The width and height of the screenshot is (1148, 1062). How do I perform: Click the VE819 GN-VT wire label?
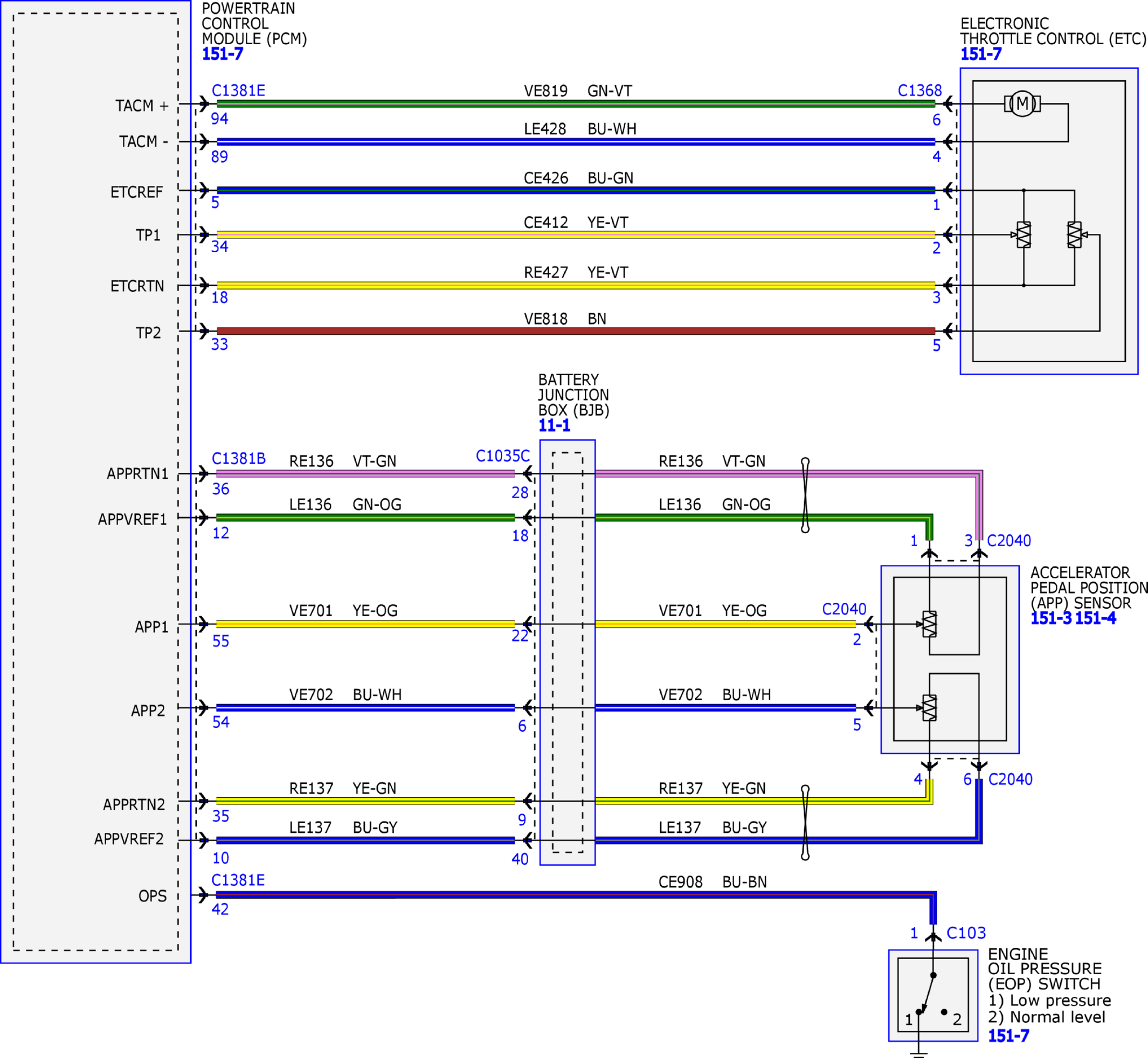[x=577, y=91]
